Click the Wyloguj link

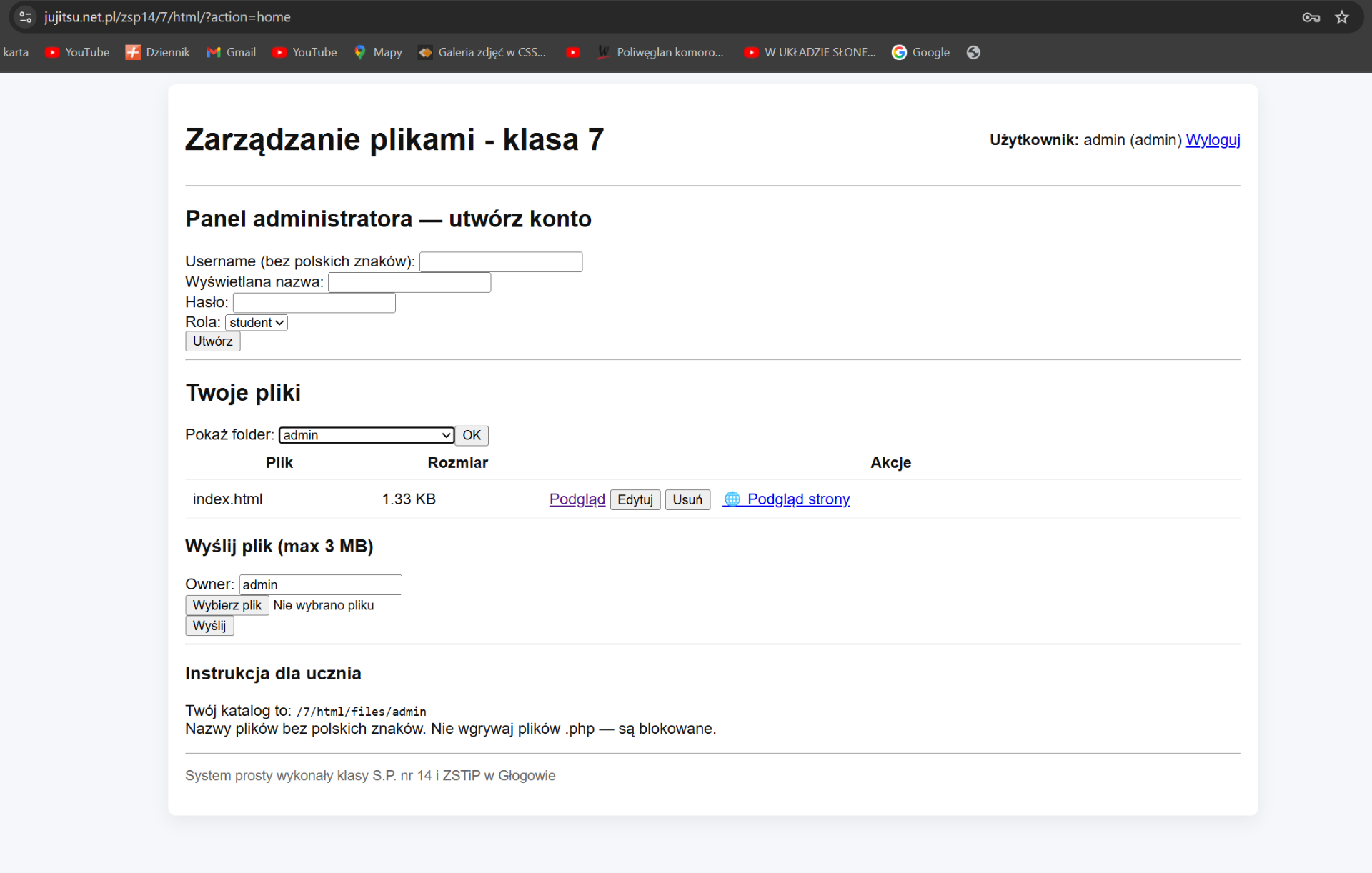tap(1213, 140)
